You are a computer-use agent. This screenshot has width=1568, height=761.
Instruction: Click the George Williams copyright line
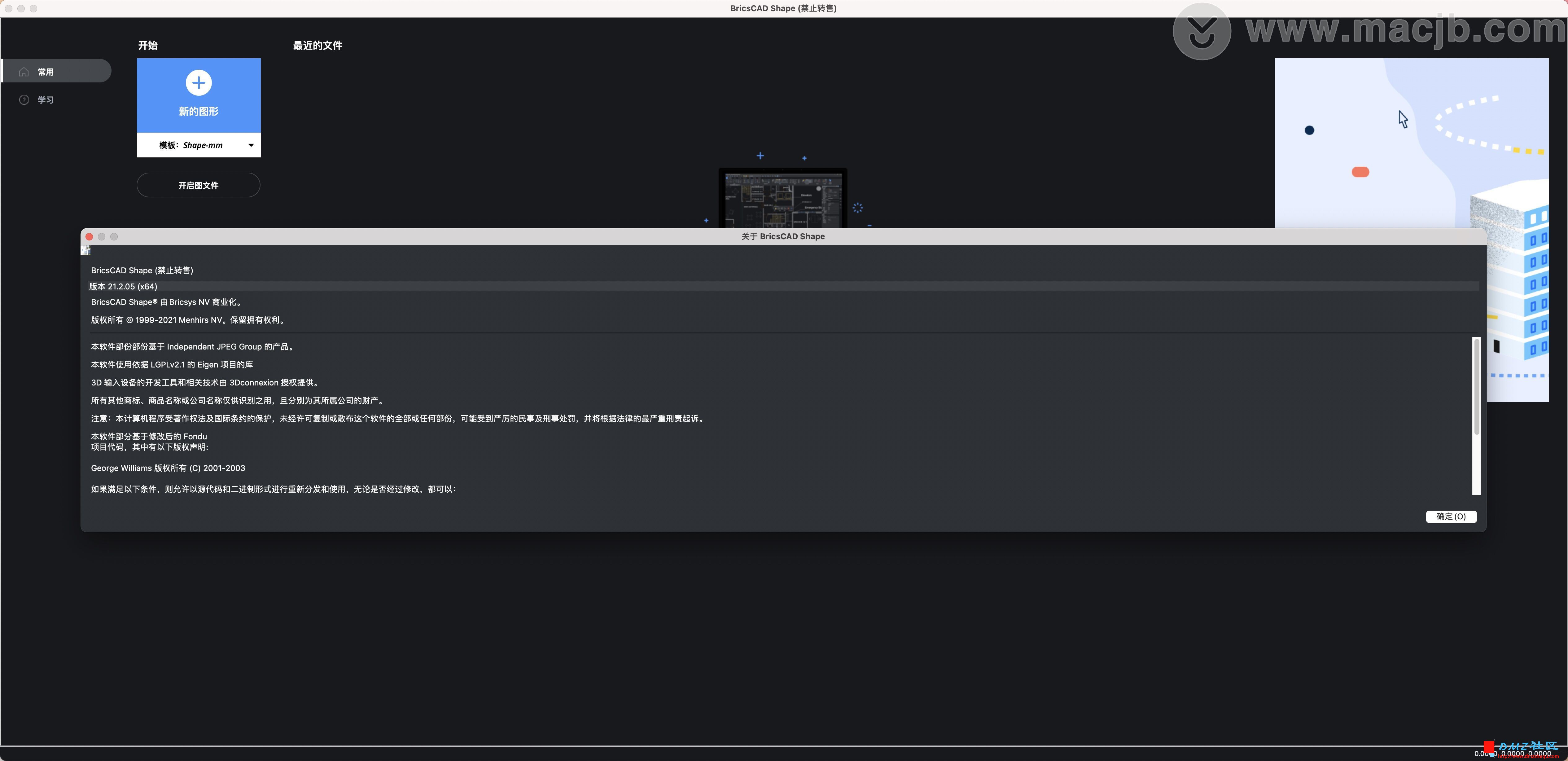pyautogui.click(x=168, y=468)
